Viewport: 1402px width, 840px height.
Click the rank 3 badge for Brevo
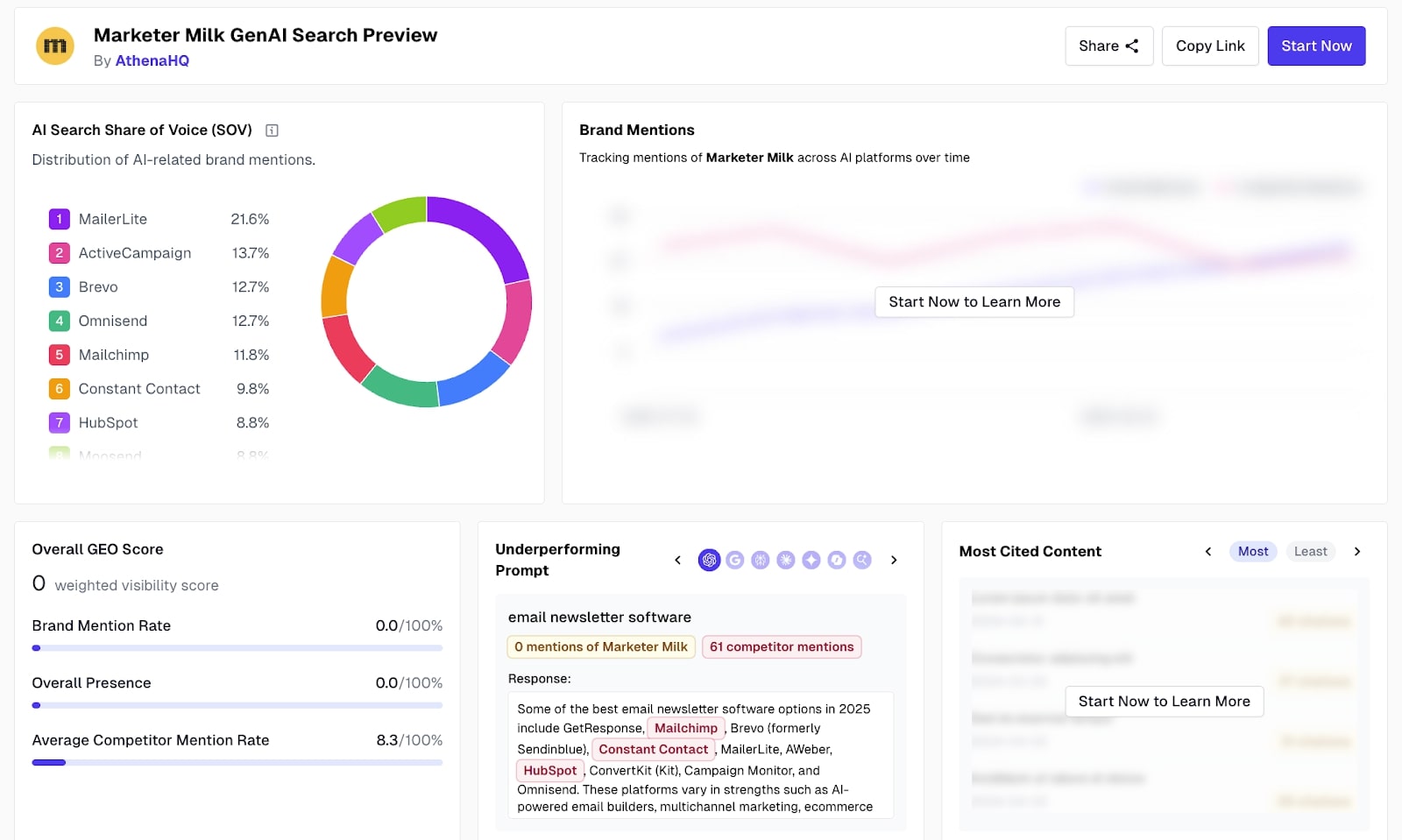[x=59, y=286]
